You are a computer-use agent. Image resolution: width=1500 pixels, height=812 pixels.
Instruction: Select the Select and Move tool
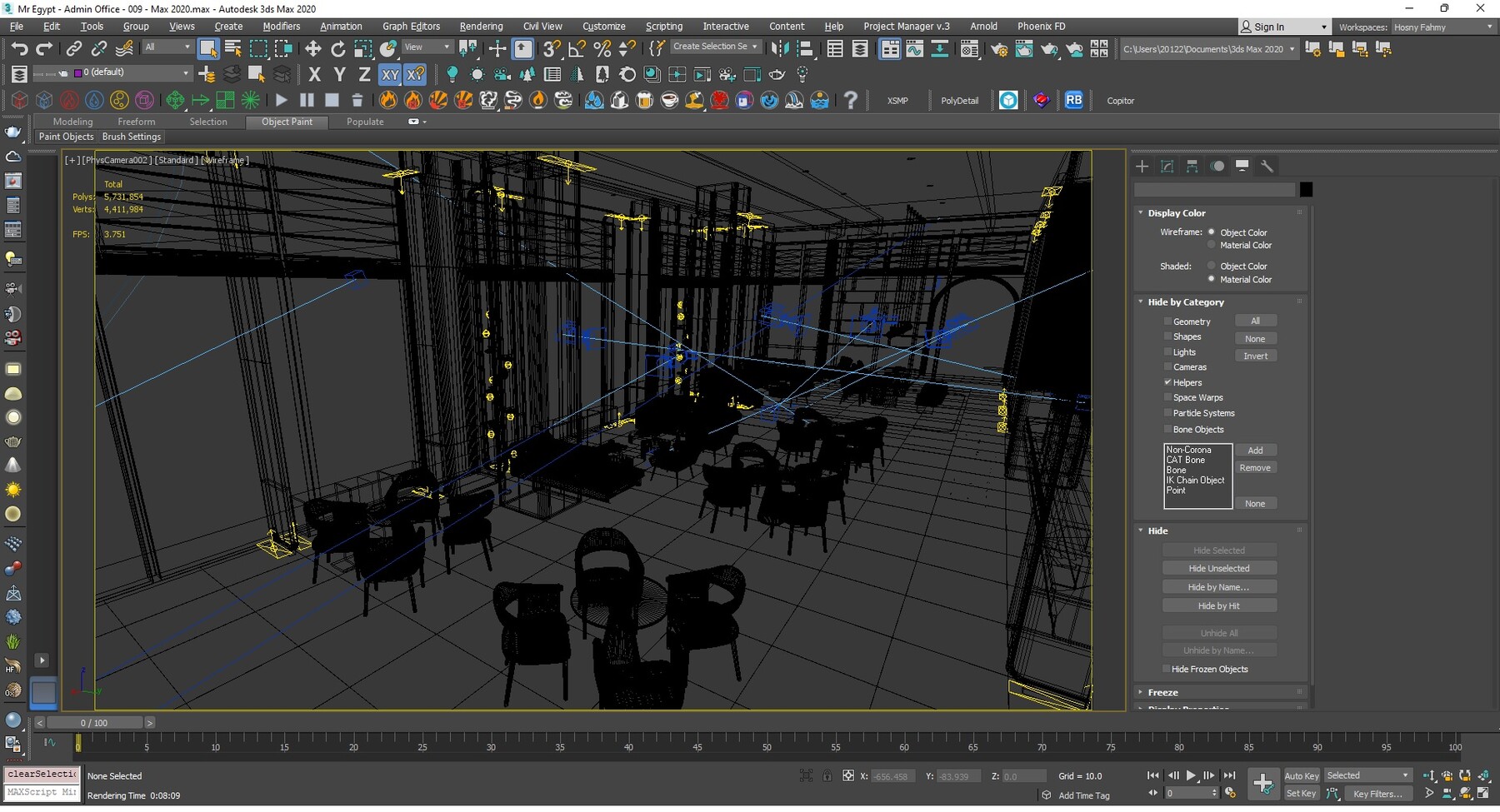(x=313, y=48)
